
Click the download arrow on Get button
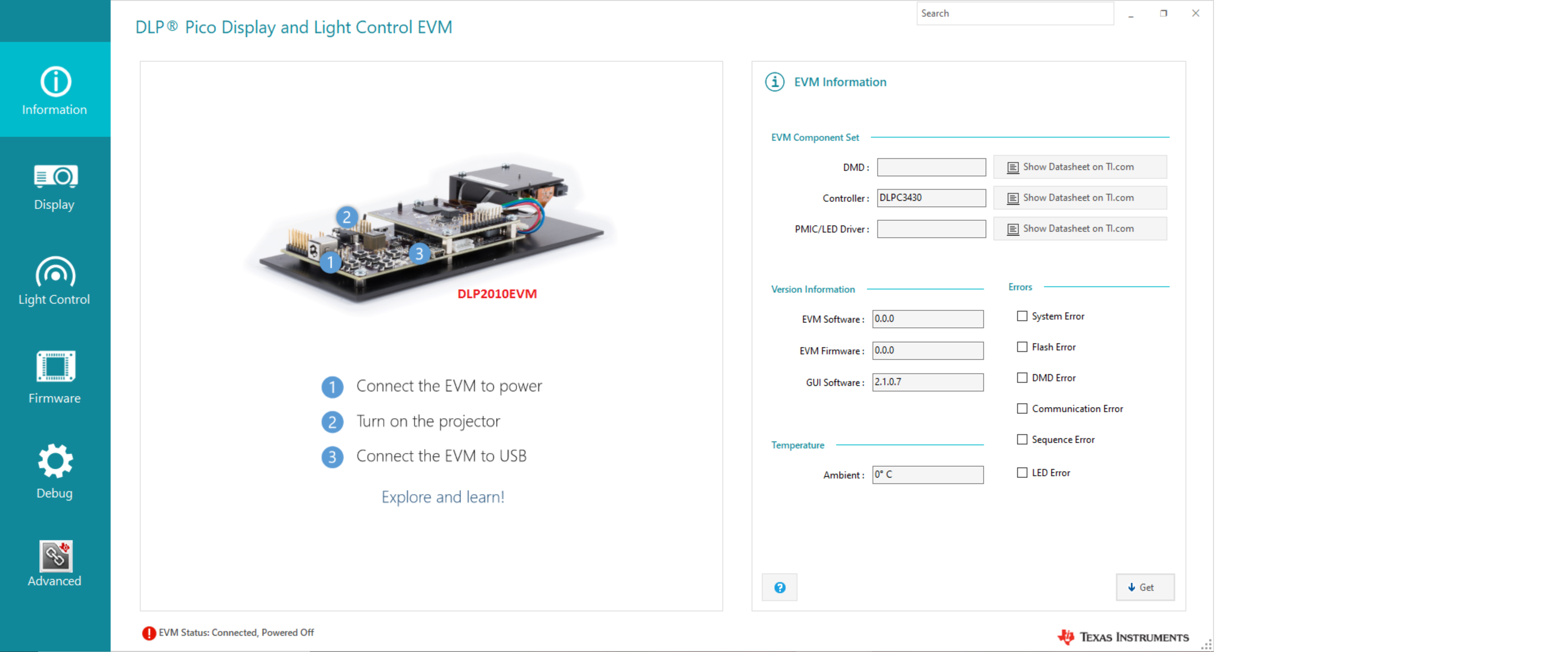click(1131, 587)
